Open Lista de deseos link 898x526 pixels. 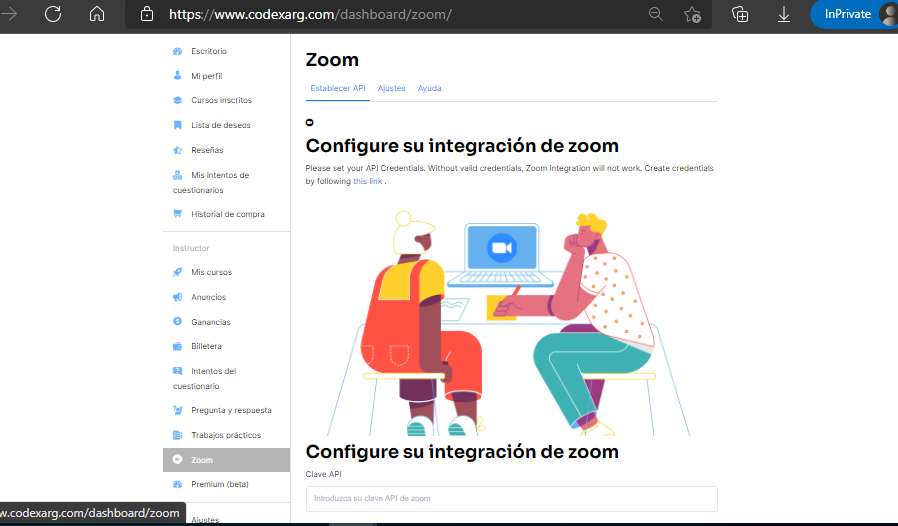coord(221,125)
